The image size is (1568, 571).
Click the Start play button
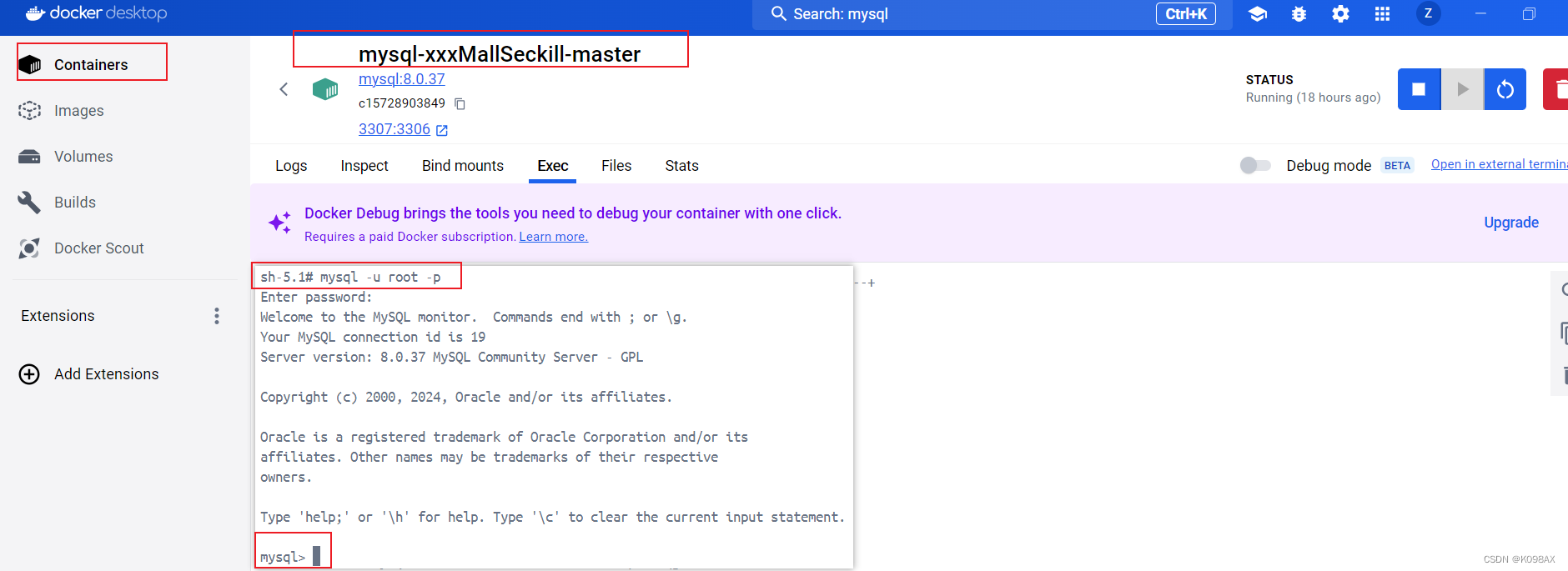[x=1462, y=89]
